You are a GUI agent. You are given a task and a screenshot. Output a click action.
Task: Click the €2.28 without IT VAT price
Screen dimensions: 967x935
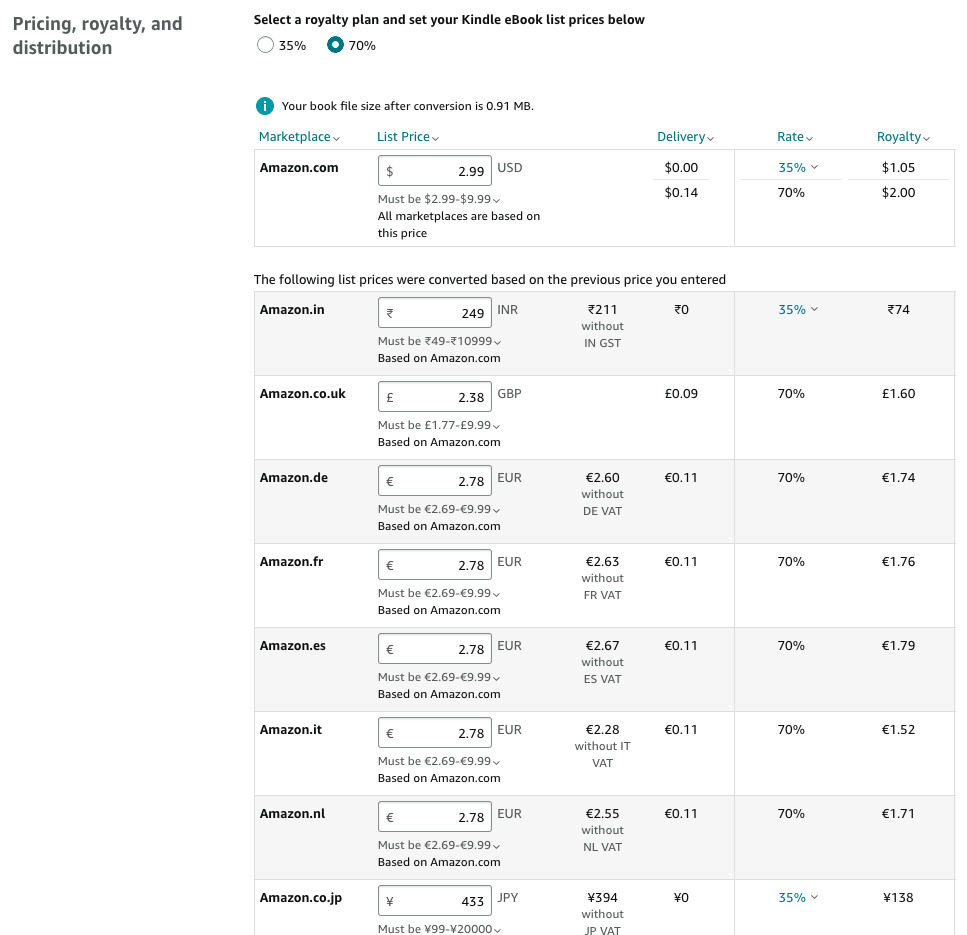click(603, 746)
